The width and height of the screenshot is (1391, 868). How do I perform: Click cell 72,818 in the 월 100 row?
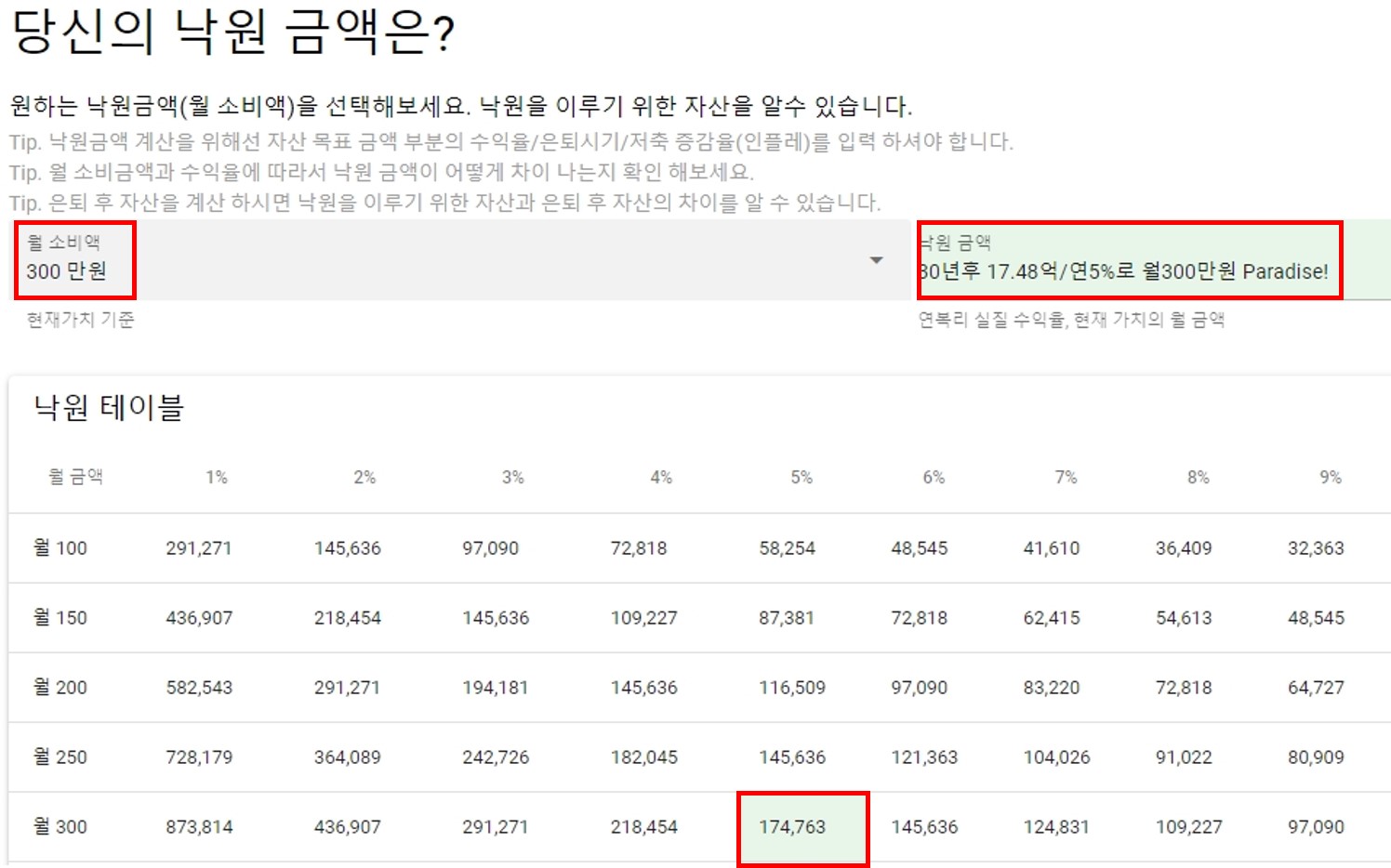click(639, 548)
